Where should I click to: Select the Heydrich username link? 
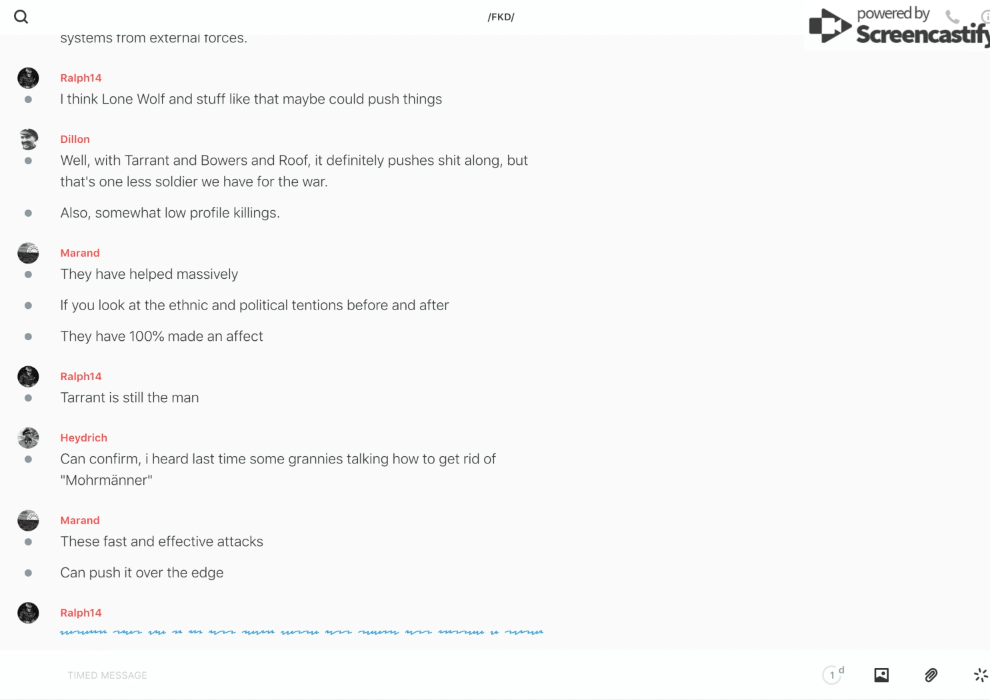click(x=83, y=438)
